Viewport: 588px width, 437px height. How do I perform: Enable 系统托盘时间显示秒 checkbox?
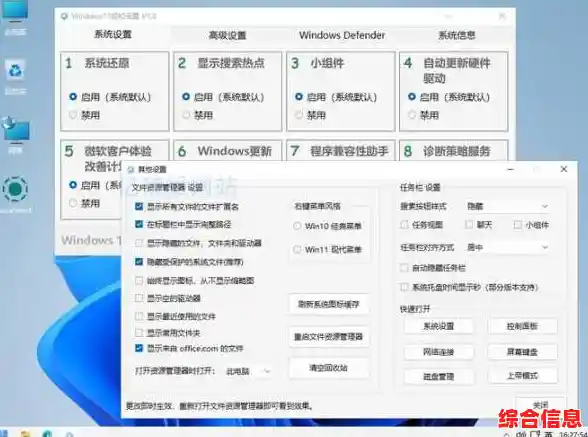[x=404, y=287]
